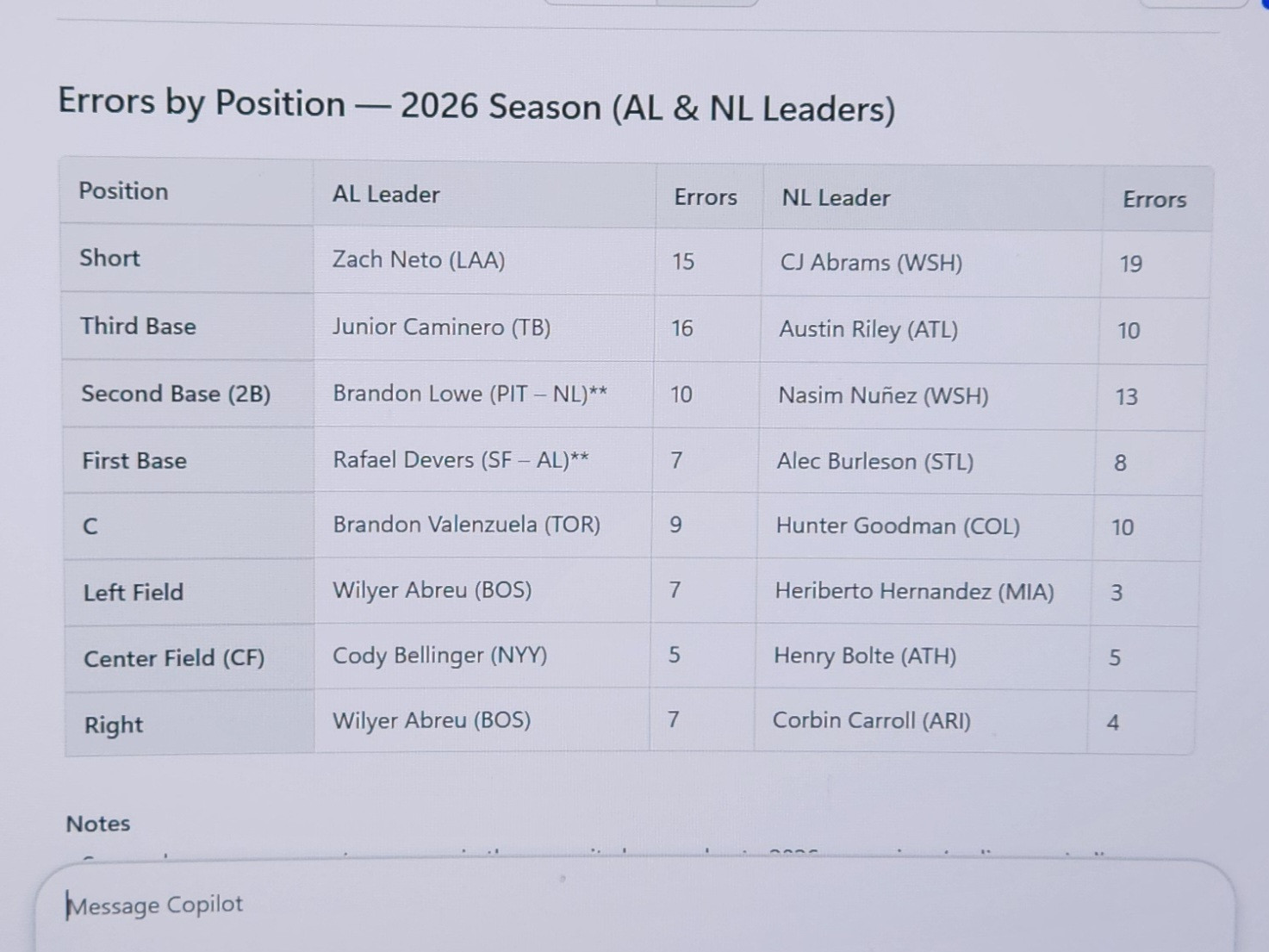Image resolution: width=1269 pixels, height=952 pixels.
Task: Select the Henry Bolte (ATH) cell
Action: click(921, 657)
